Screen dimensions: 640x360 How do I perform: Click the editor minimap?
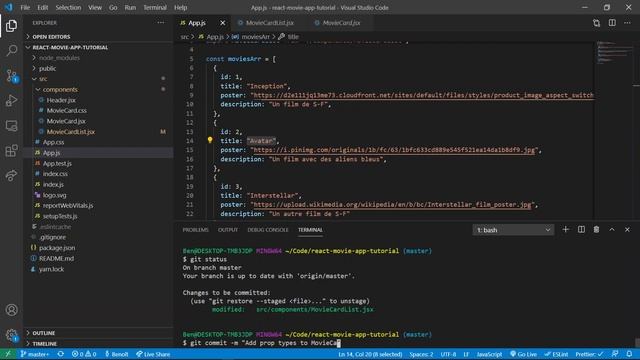[615, 53]
